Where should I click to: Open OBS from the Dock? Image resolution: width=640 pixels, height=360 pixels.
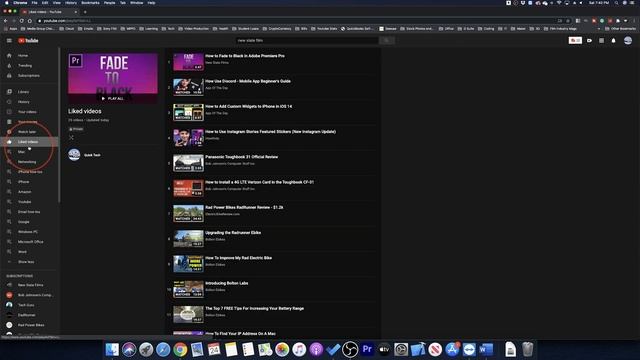(350, 349)
